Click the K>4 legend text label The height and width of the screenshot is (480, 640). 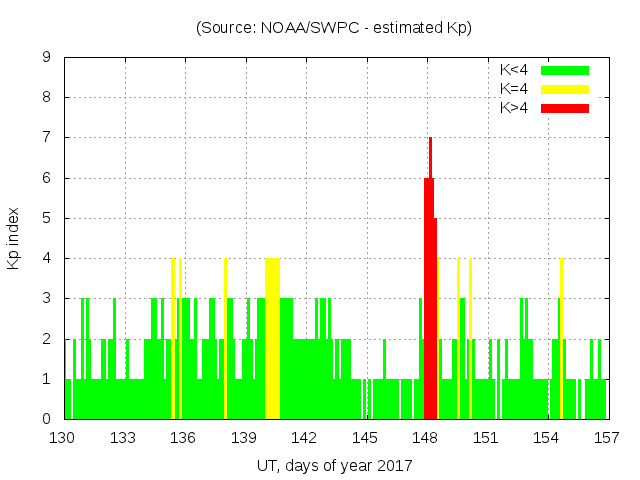[x=514, y=108]
